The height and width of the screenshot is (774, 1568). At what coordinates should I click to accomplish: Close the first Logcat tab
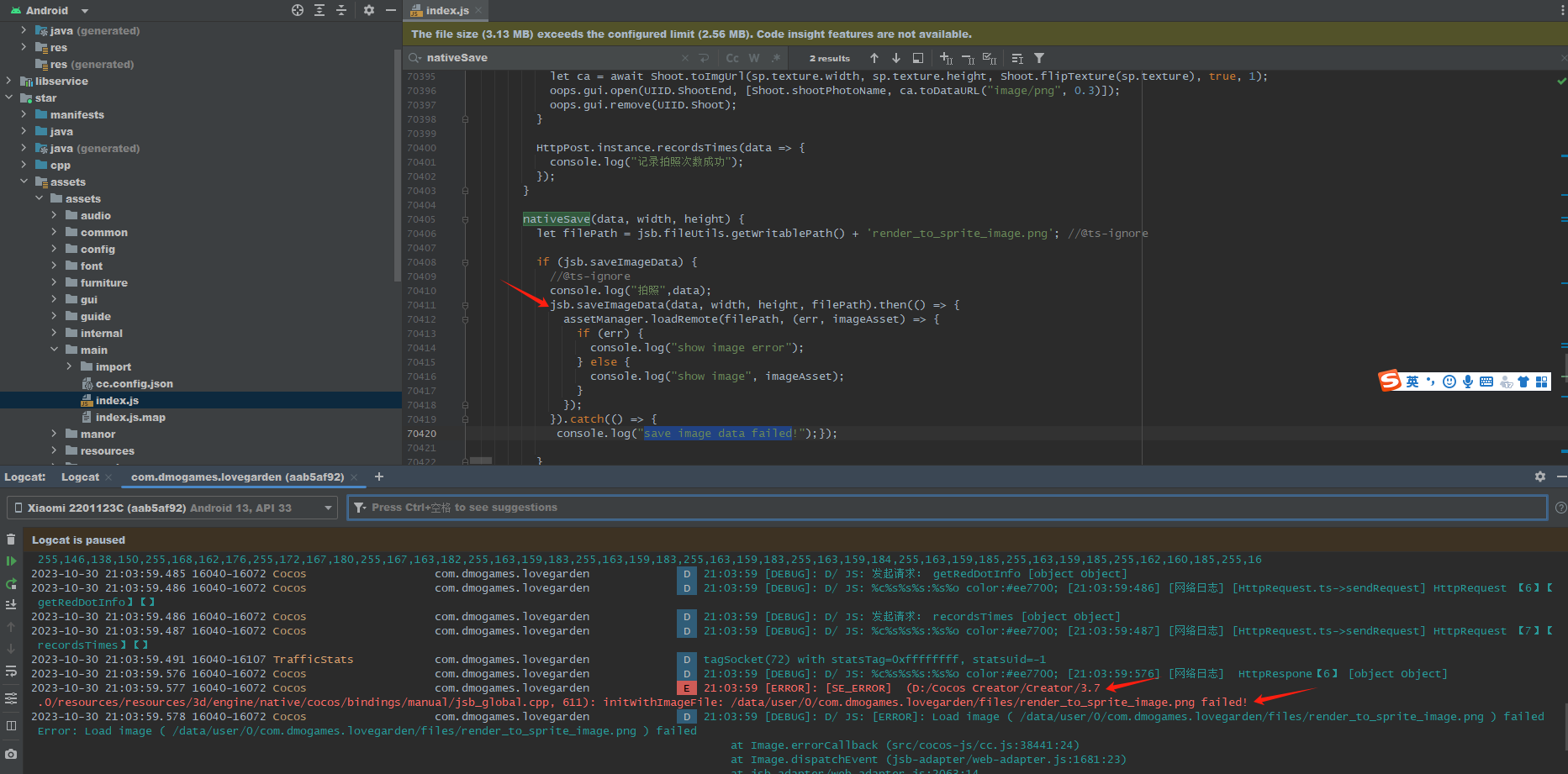[x=108, y=477]
